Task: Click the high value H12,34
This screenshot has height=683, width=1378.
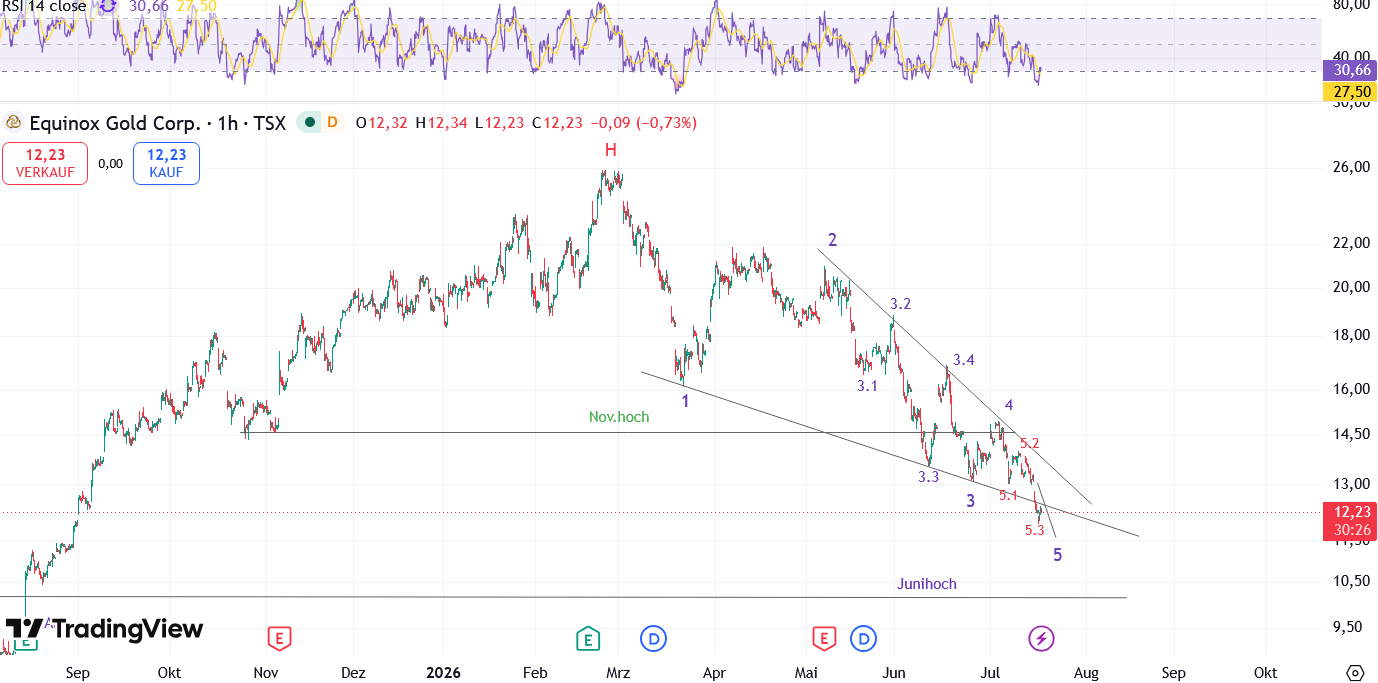Action: click(x=441, y=123)
